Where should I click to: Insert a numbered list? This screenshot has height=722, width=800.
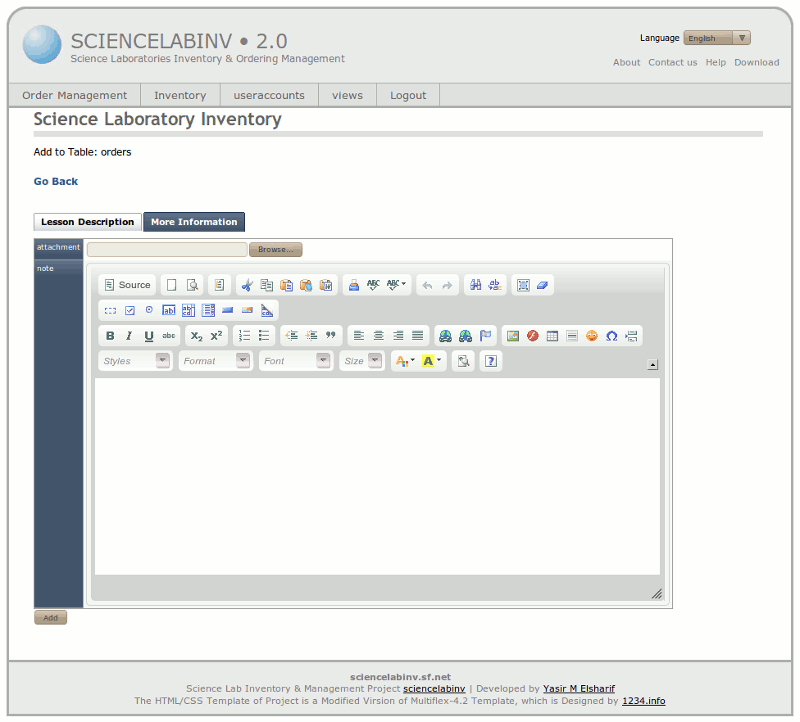point(245,336)
